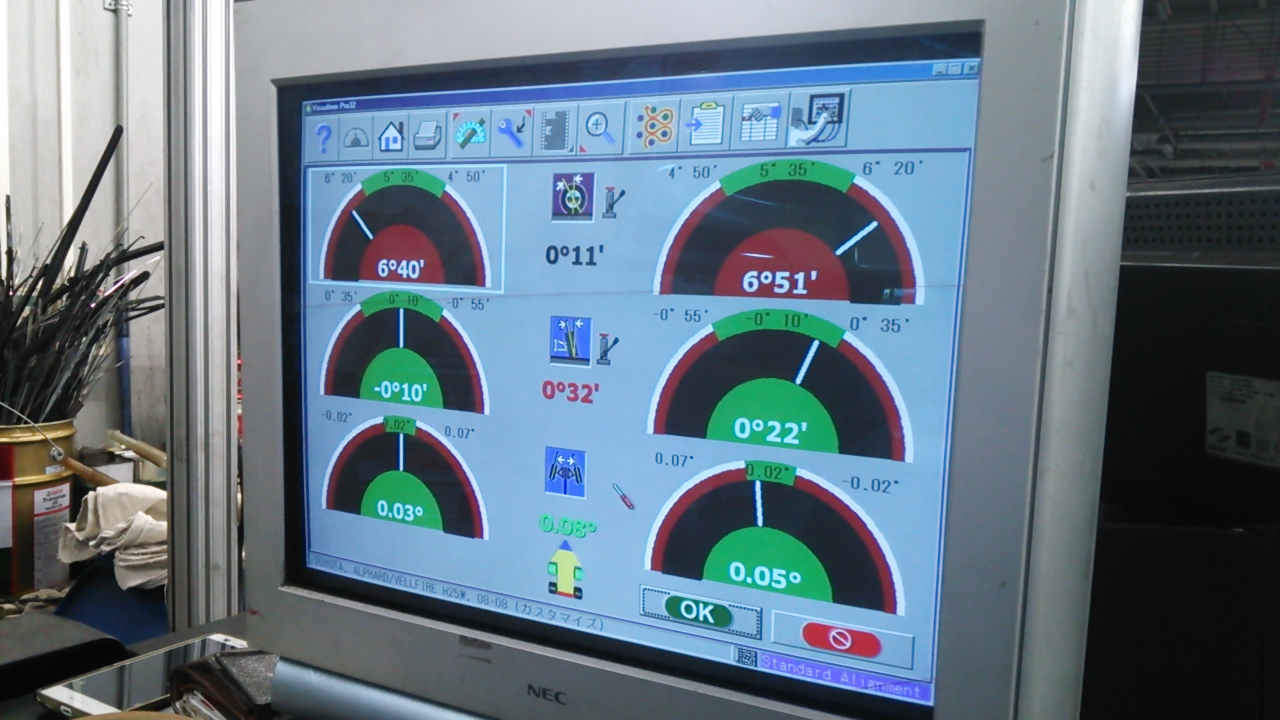Open the protractor measure tool
This screenshot has width=1280, height=720.
click(470, 131)
